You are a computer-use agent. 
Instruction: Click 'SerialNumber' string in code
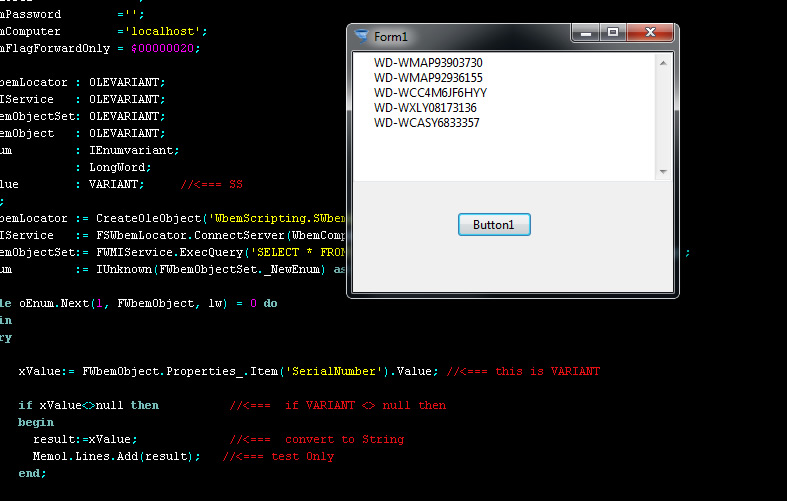pyautogui.click(x=334, y=371)
